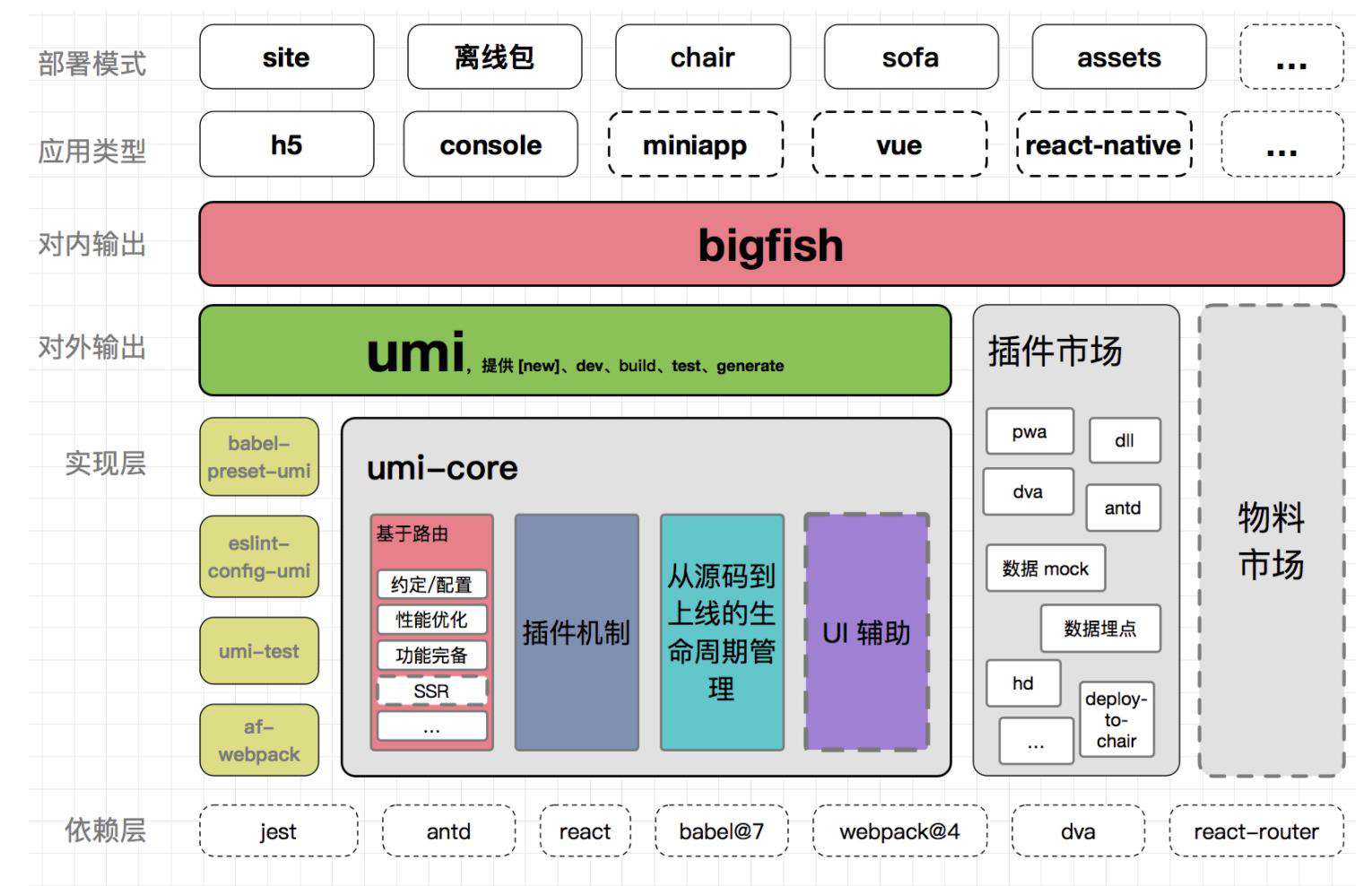Click antd box in 依赖层 row

point(448,830)
